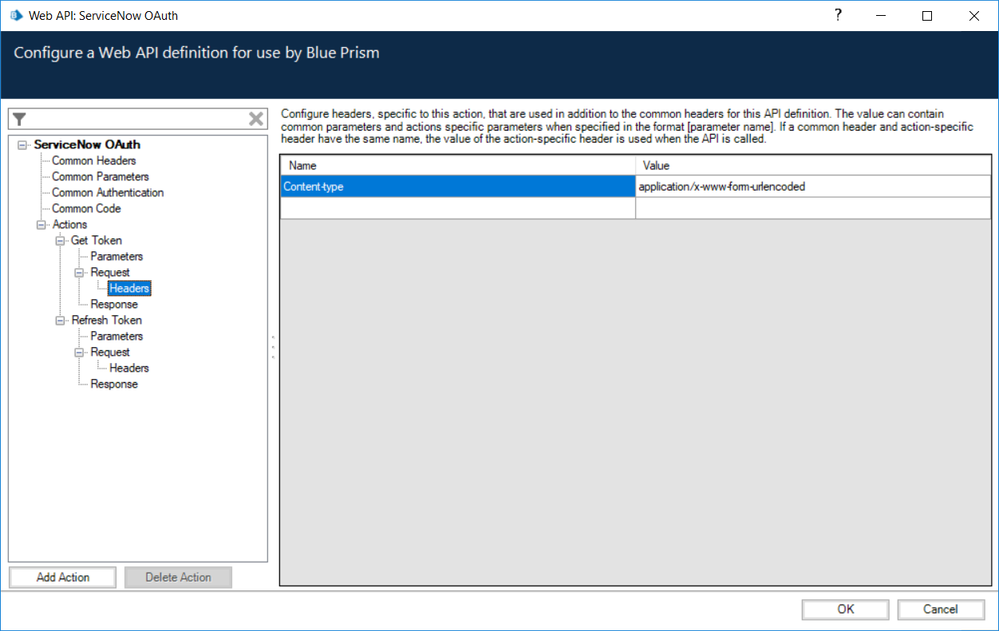
Task: Click the Cancel button
Action: click(x=940, y=609)
